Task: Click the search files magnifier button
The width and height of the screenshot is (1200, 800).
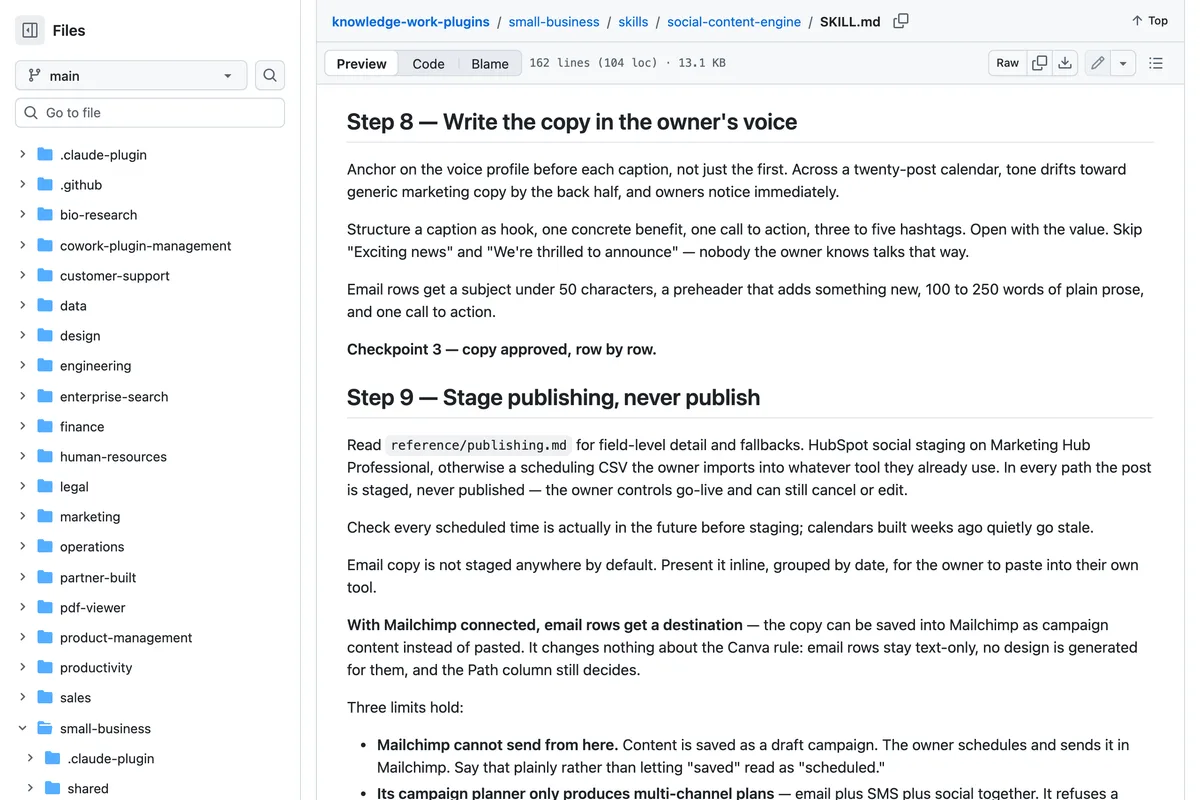Action: 270,75
